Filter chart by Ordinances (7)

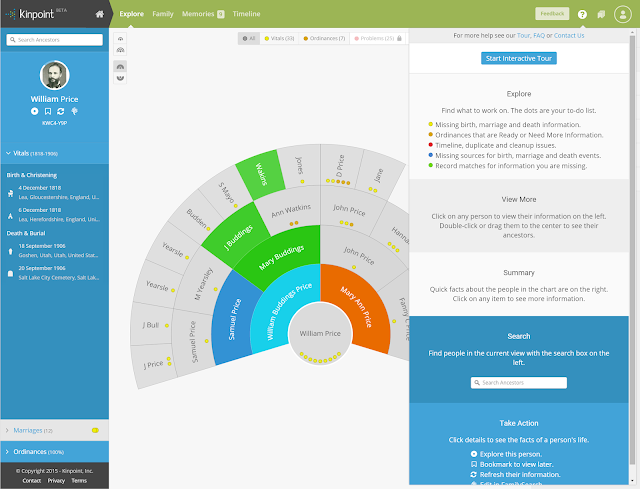point(324,38)
